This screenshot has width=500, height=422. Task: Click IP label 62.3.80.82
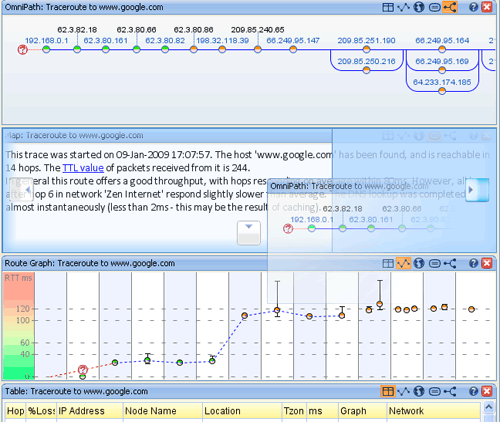point(165,41)
